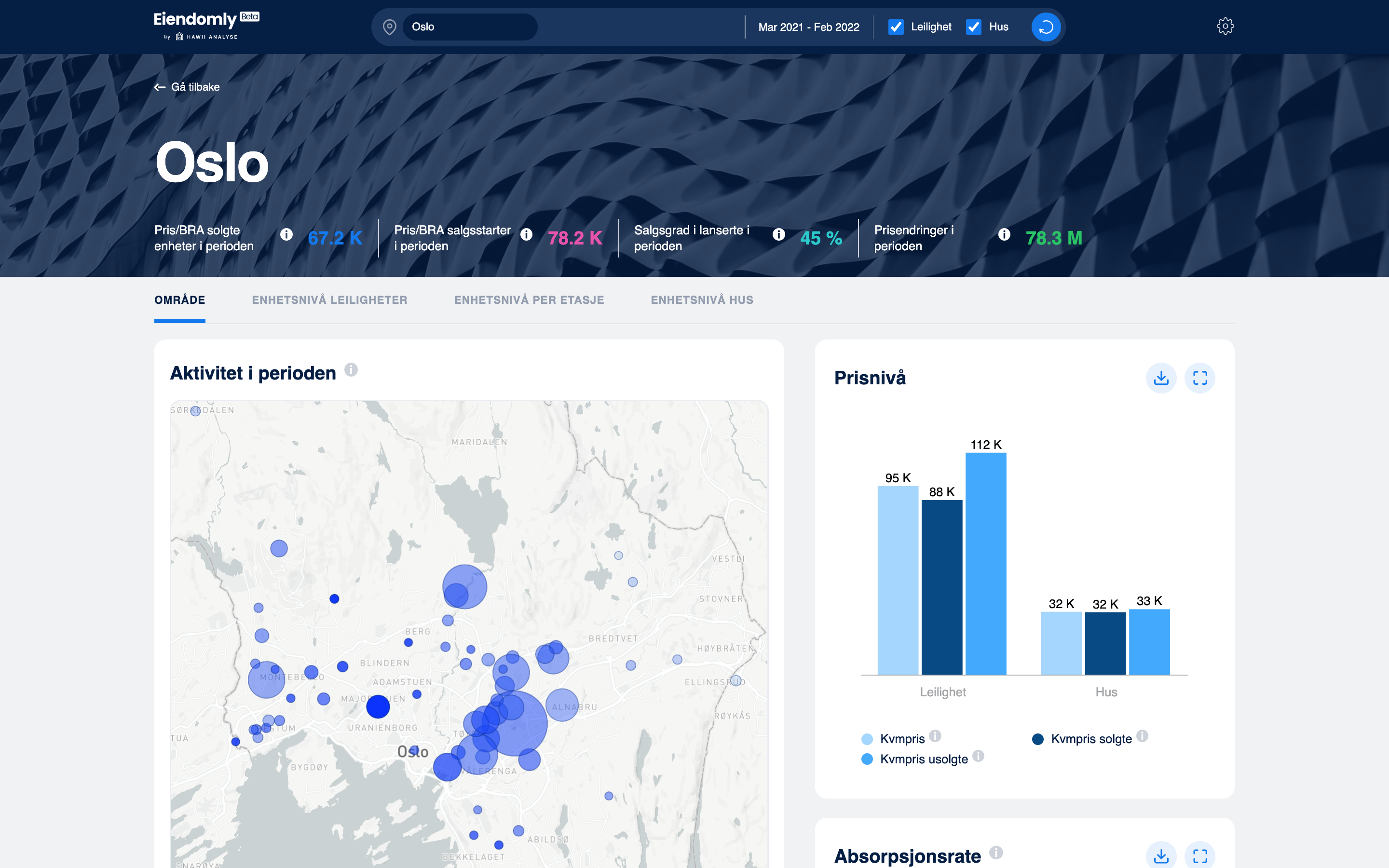Click the Leilighet axis label in Prisnivå
This screenshot has height=868, width=1389.
(942, 692)
